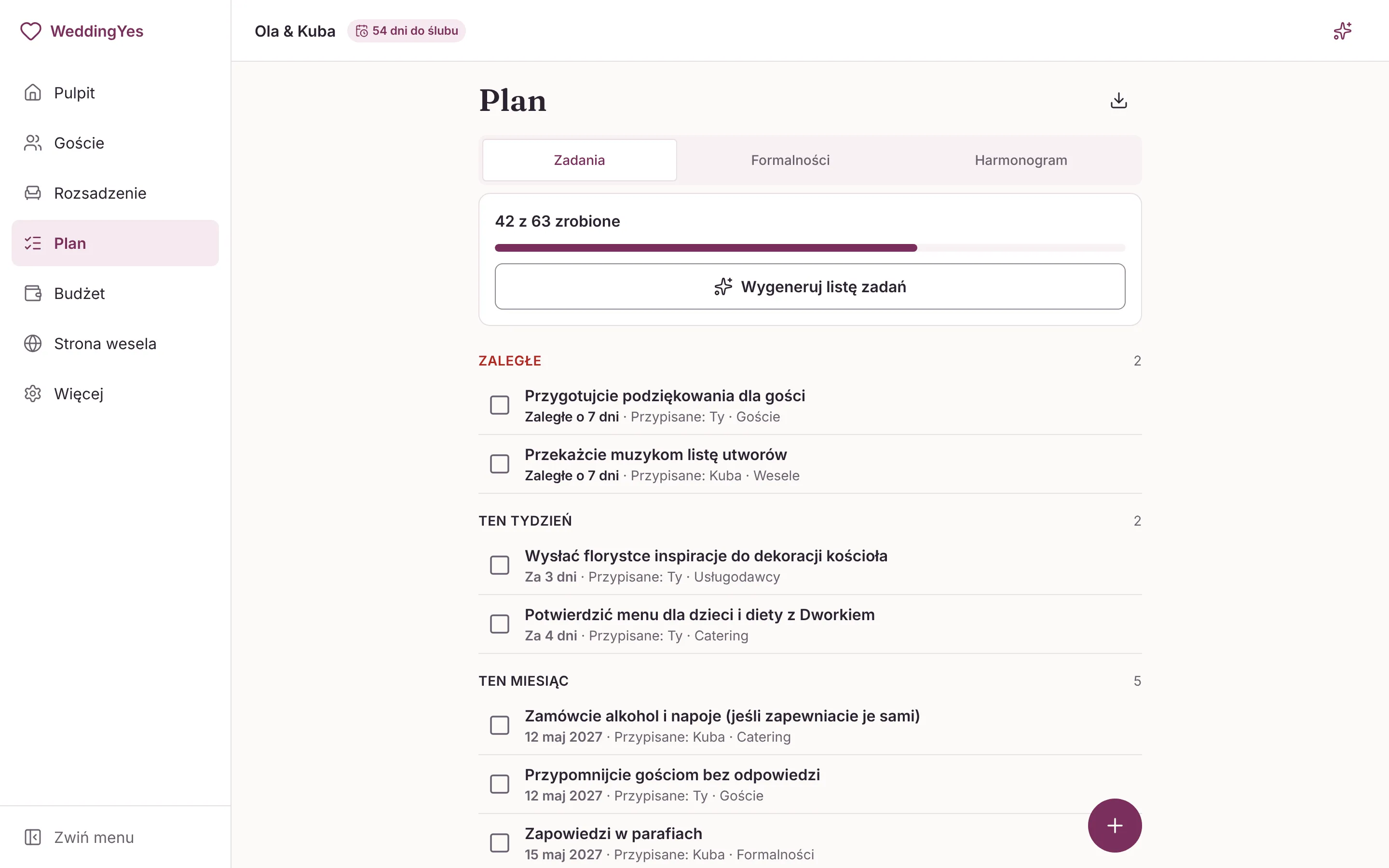This screenshot has width=1389, height=868.
Task: Click the 'Wygeneruj listę zadań' button
Action: tap(810, 286)
